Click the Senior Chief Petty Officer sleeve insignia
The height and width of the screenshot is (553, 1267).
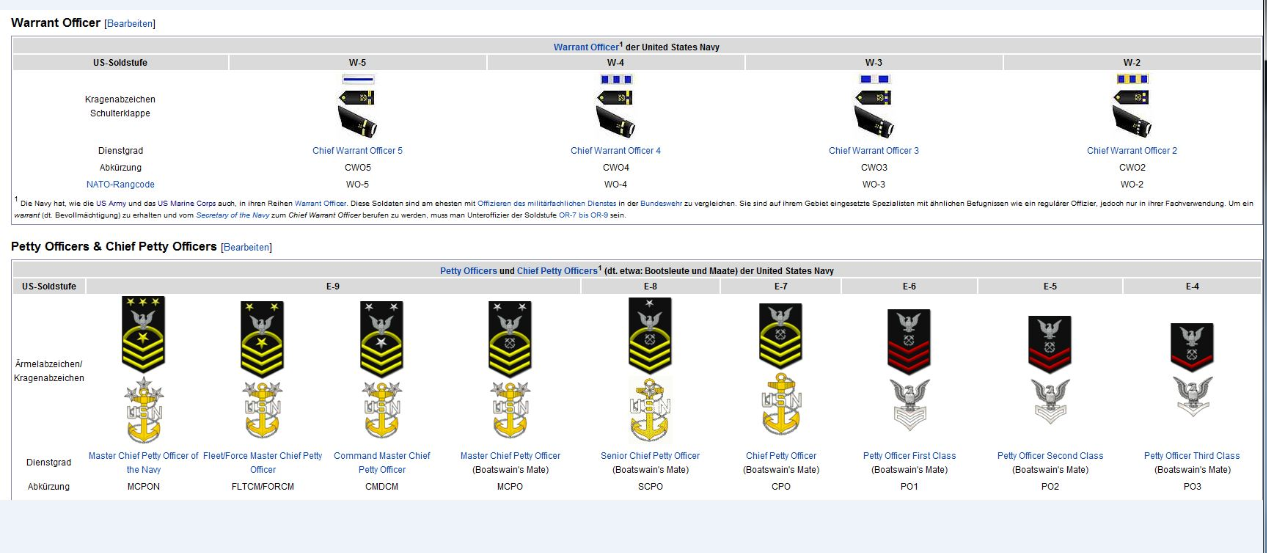(x=649, y=336)
